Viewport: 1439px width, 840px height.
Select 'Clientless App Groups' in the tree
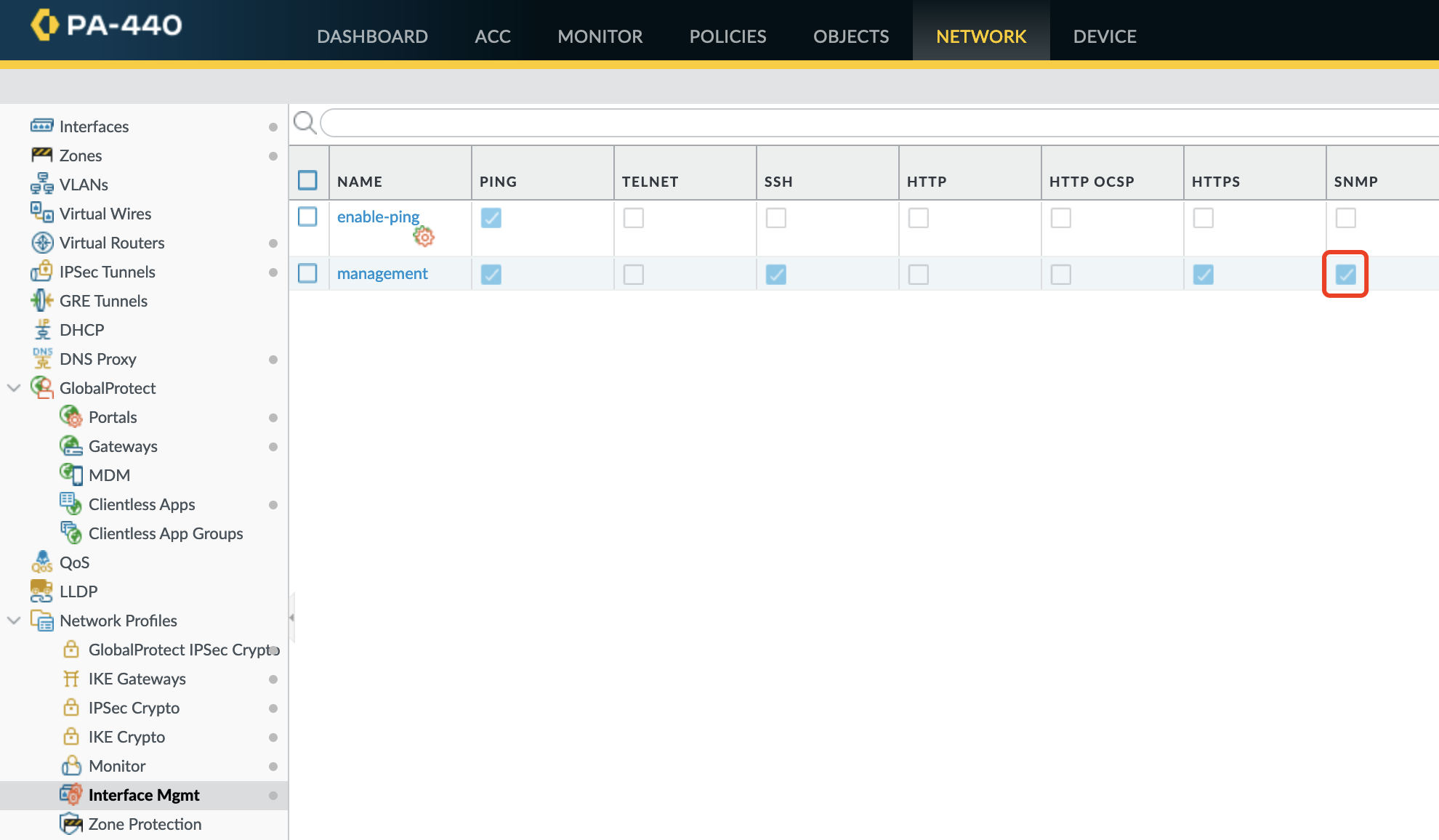pyautogui.click(x=166, y=533)
